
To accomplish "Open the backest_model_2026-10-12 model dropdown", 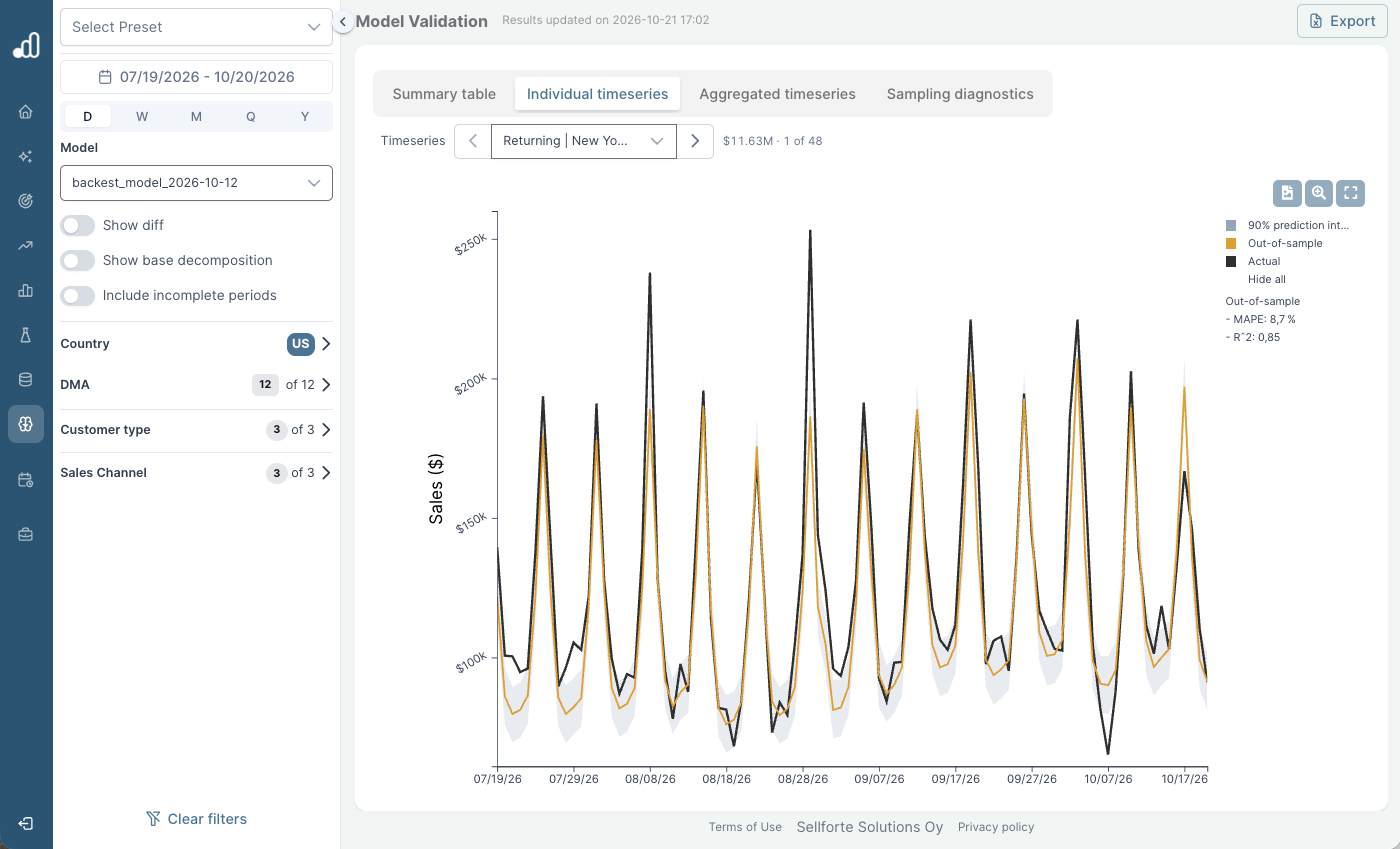I will coord(196,183).
